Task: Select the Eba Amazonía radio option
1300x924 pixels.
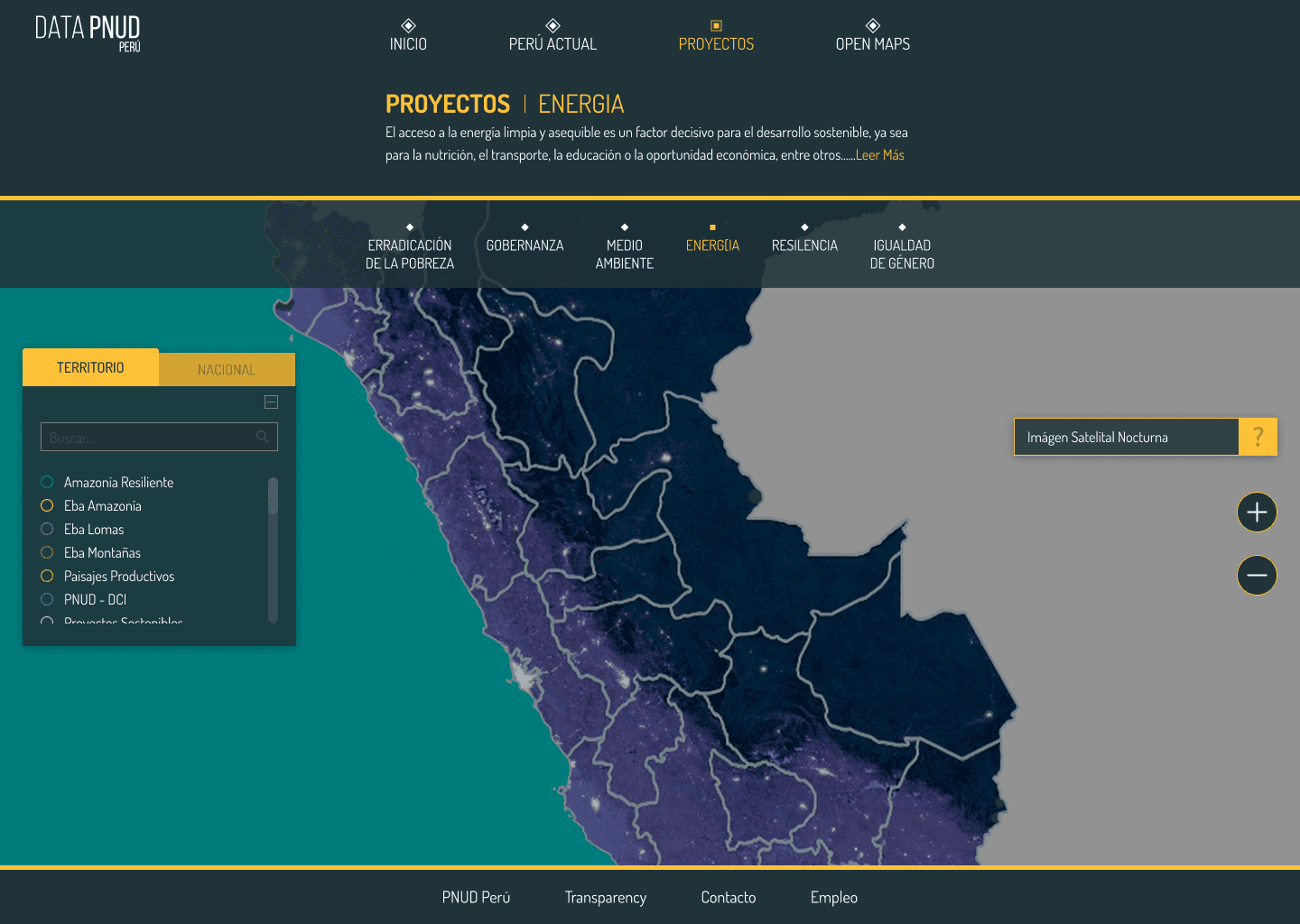Action: [x=47, y=505]
